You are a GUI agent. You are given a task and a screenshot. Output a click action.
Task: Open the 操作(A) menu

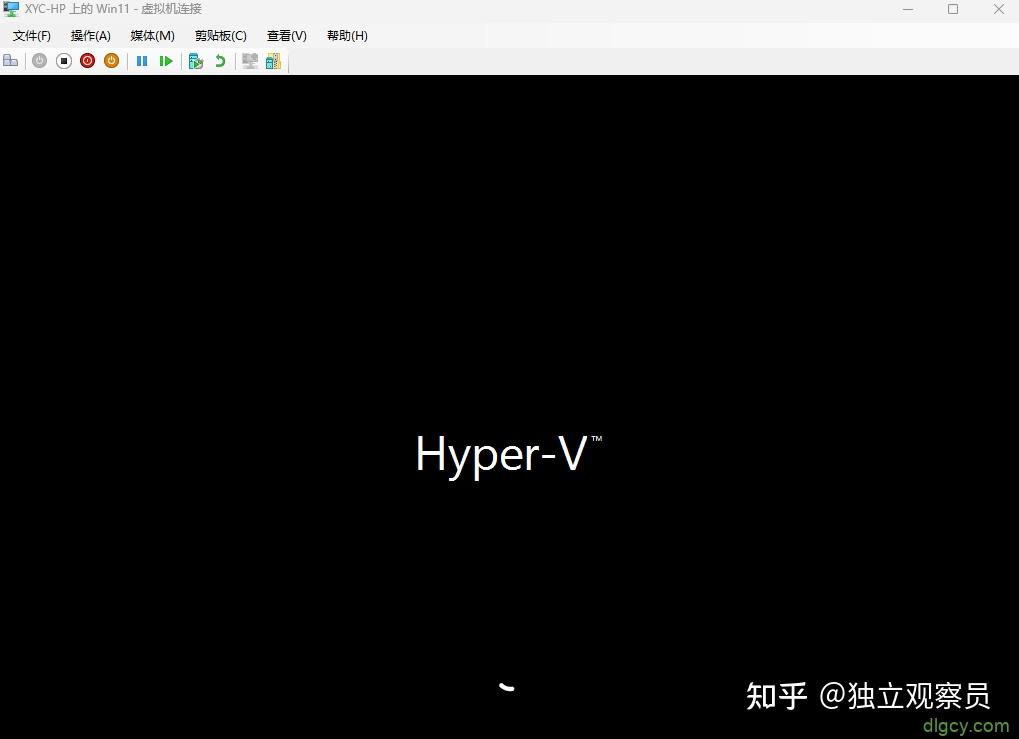pyautogui.click(x=90, y=35)
